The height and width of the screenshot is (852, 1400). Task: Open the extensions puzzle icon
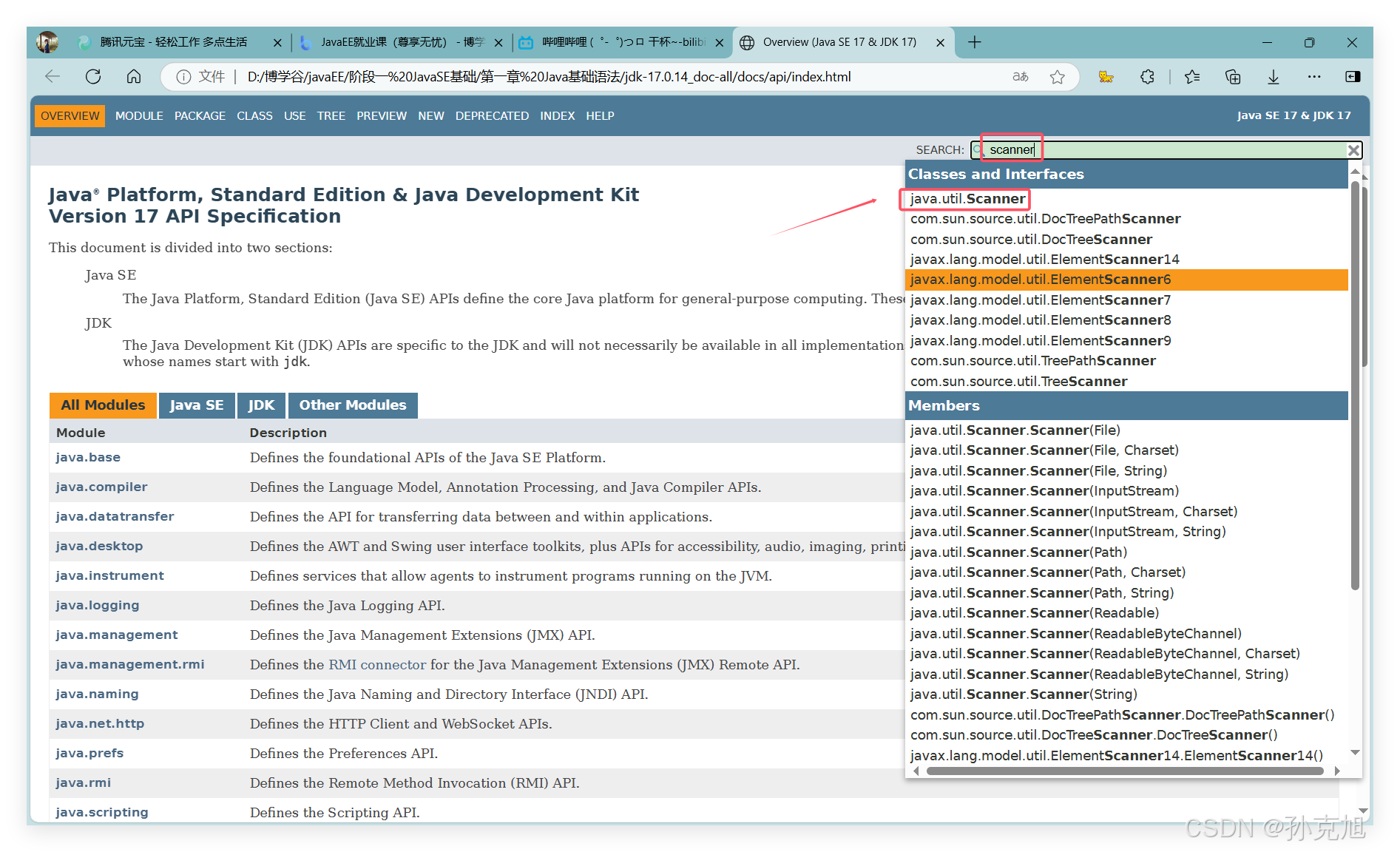[1147, 77]
